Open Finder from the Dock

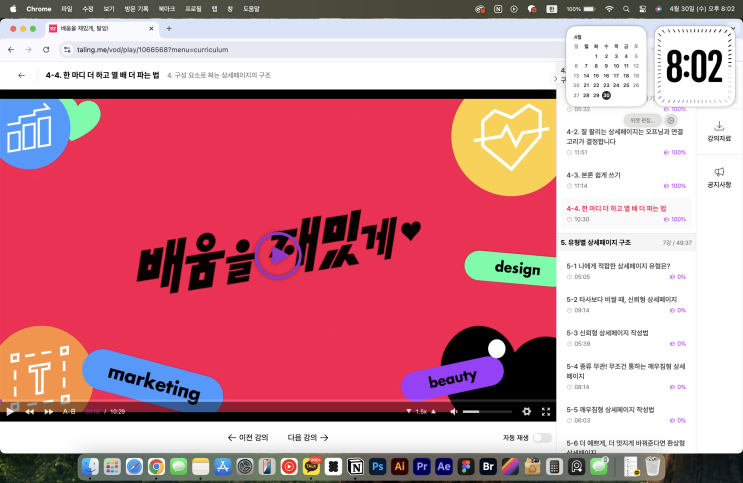90,467
